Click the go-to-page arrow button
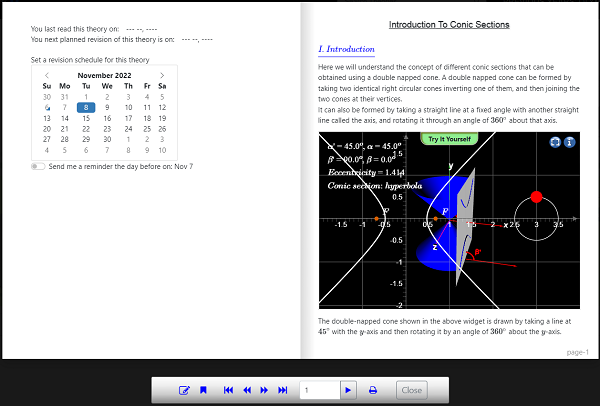The height and width of the screenshot is (406, 600). click(348, 390)
